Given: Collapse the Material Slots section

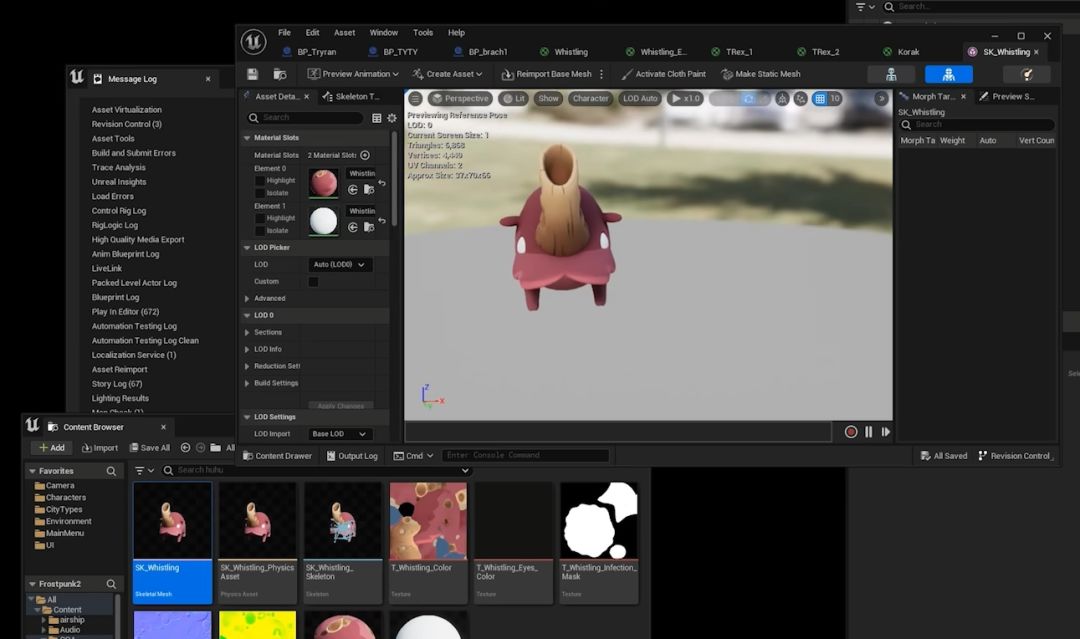Looking at the screenshot, I should tap(247, 138).
